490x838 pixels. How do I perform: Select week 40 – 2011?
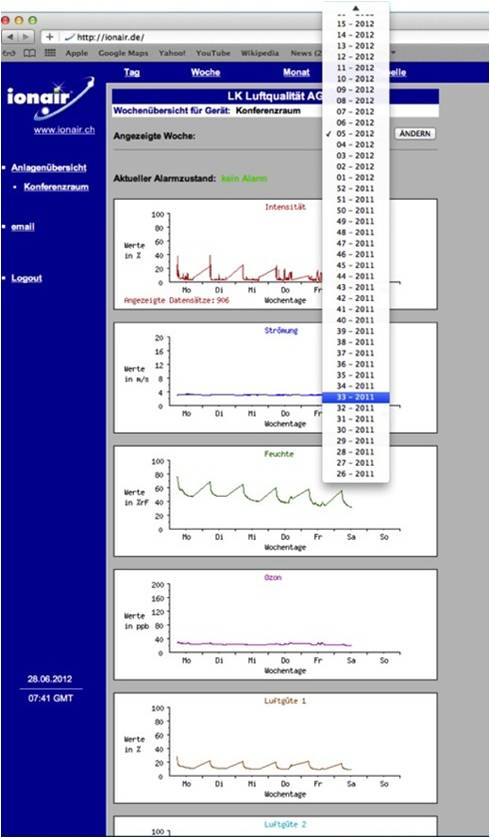(356, 320)
